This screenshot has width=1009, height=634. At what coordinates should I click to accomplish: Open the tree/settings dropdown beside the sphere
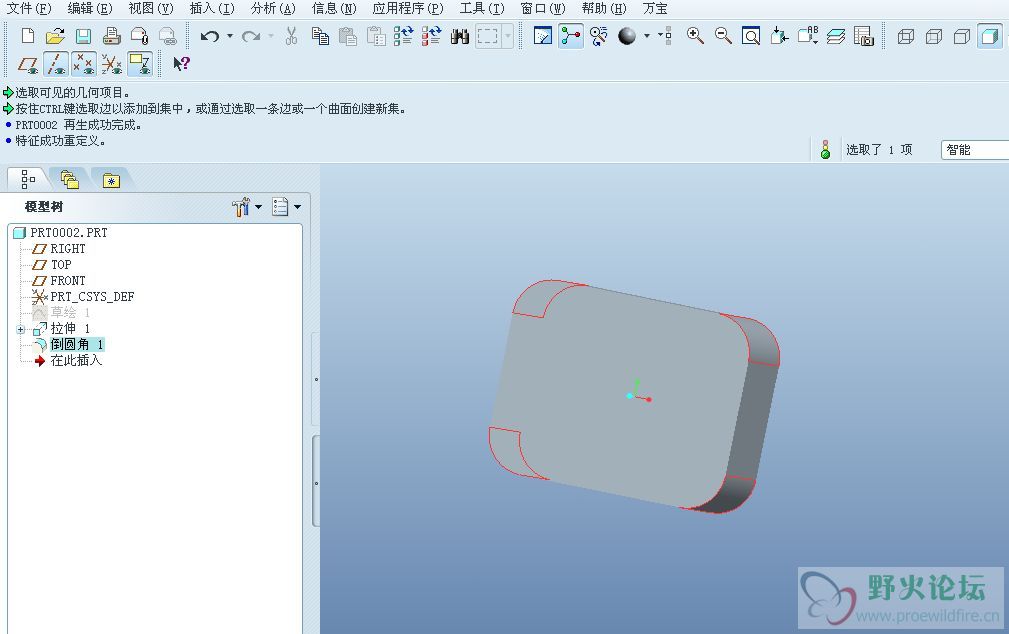(x=665, y=35)
